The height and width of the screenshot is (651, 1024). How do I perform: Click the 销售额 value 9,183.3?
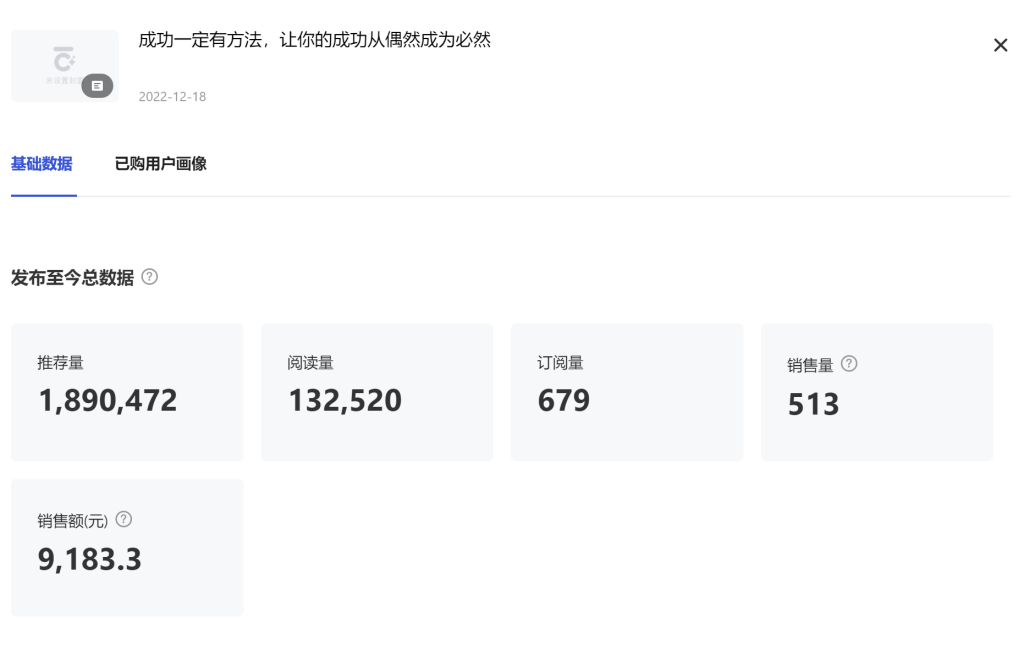coord(89,560)
